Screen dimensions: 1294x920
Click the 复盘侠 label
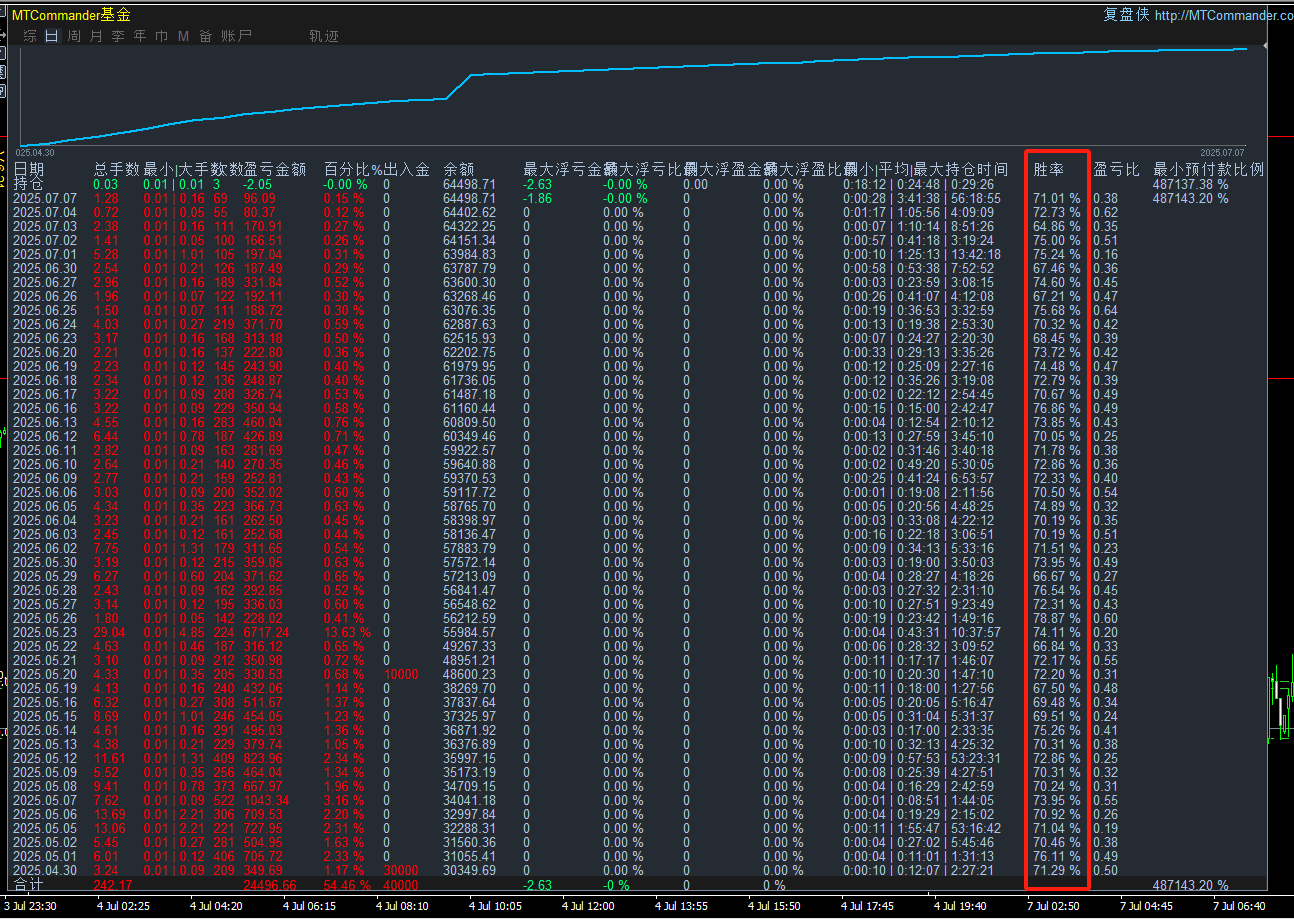coord(1126,15)
